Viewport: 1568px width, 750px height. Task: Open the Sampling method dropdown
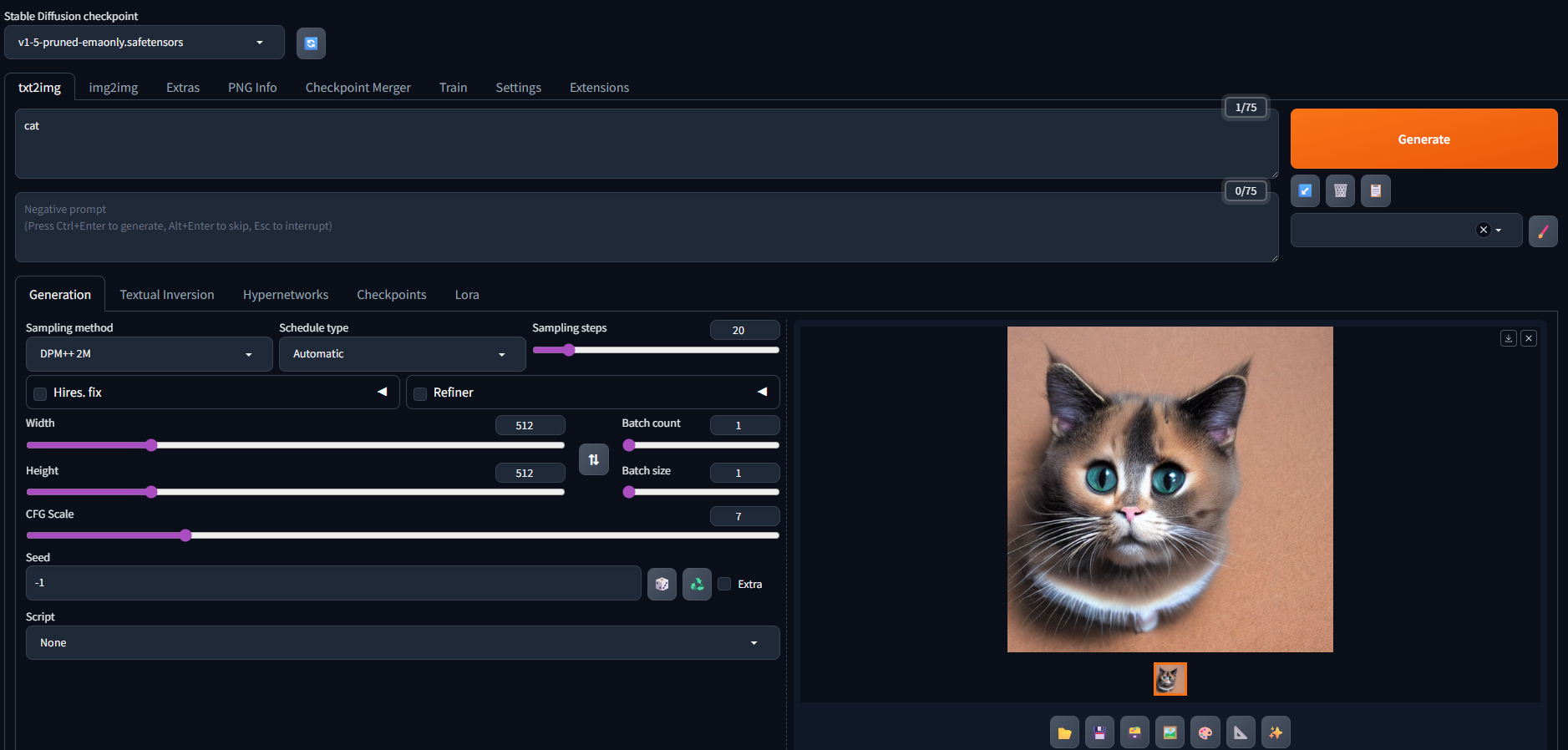click(x=150, y=354)
